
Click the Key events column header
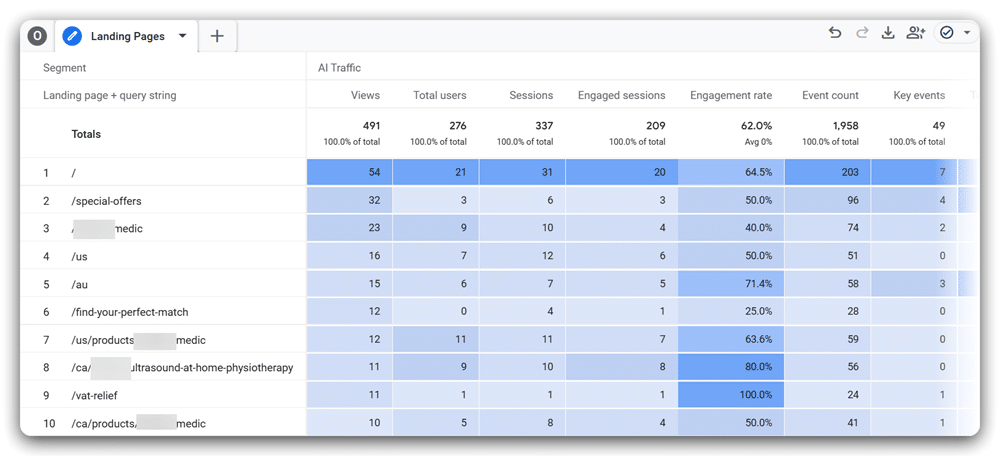pos(919,96)
